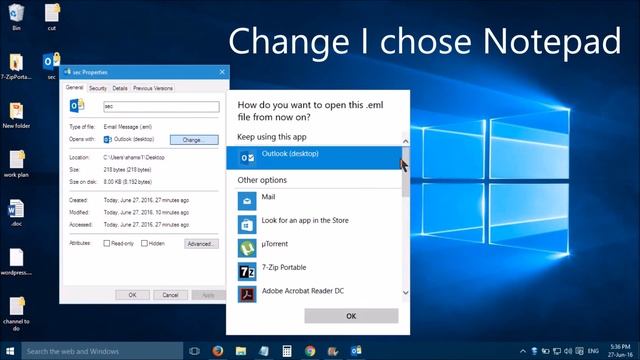Close the sec Properties window

222,72
